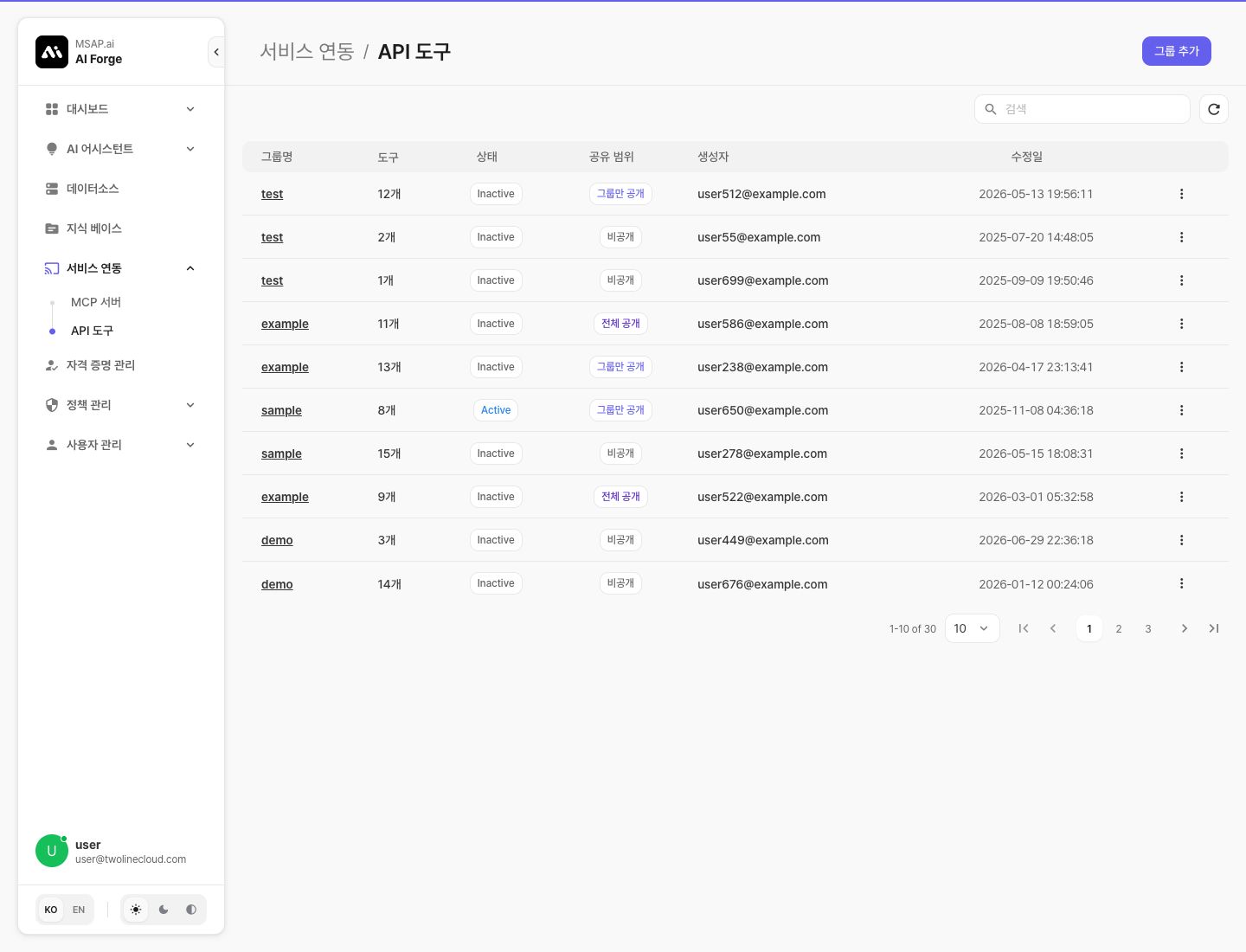The image size is (1246, 952).
Task: Open more options for user55@example.com row
Action: (1181, 237)
